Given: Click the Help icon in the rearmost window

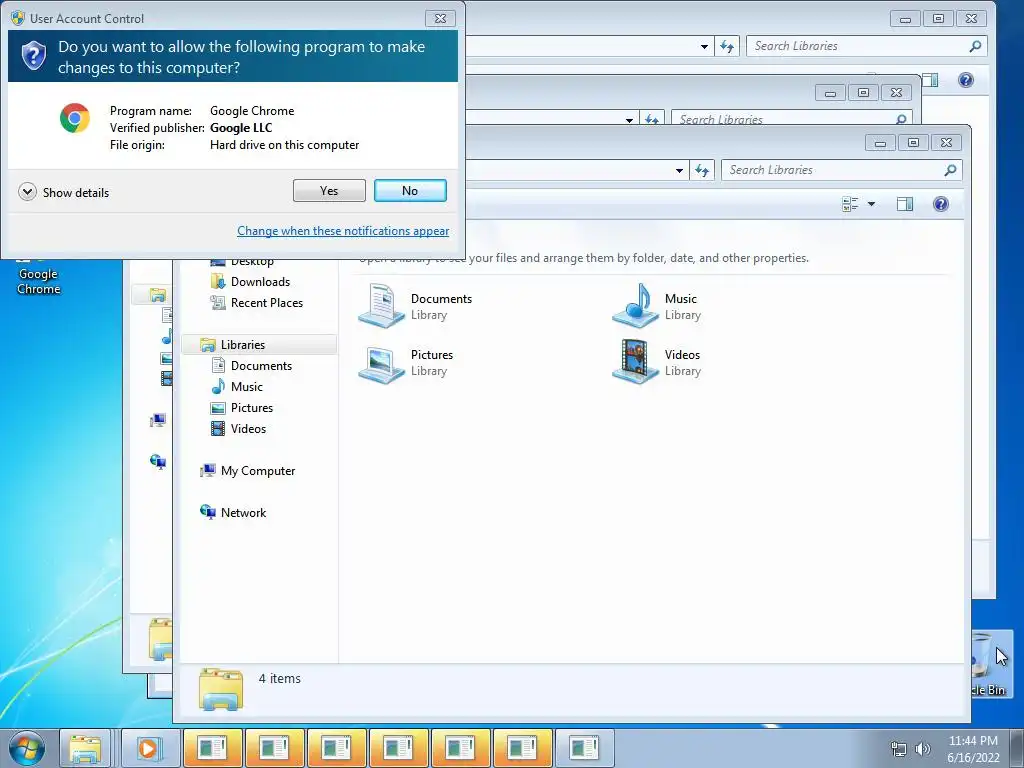Looking at the screenshot, I should pos(965,80).
